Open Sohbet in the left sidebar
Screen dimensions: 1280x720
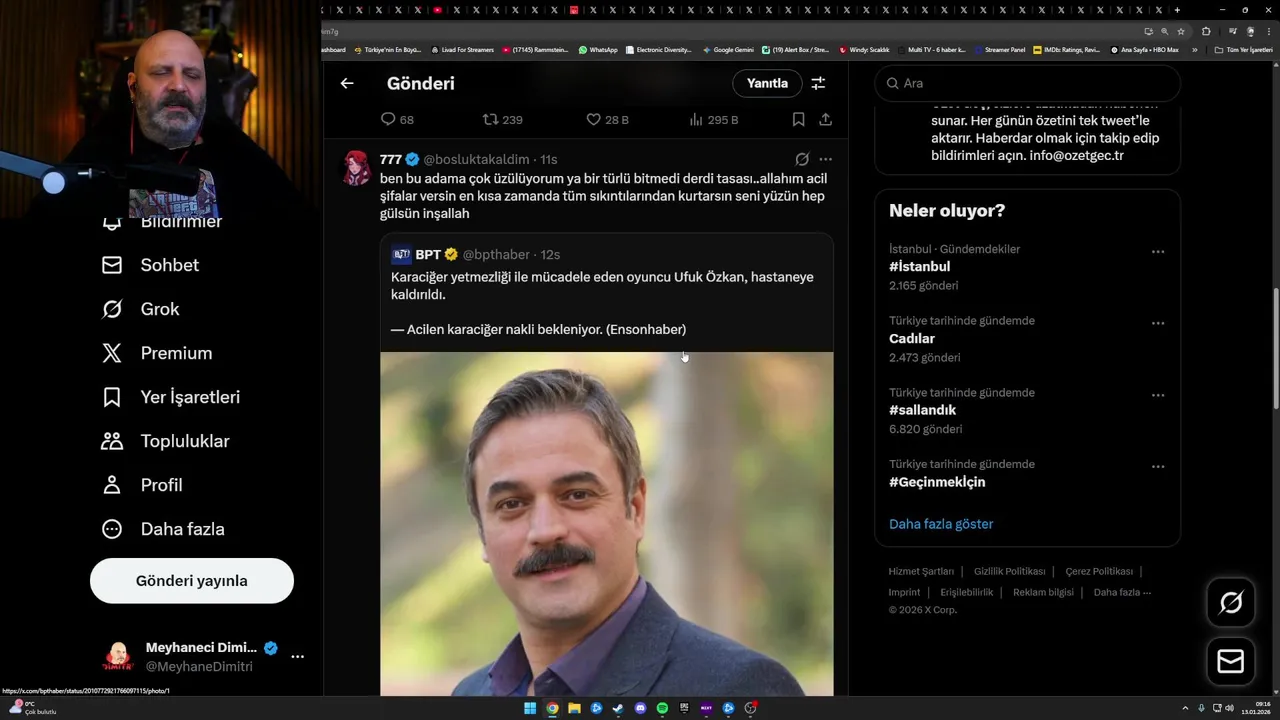coord(150,265)
